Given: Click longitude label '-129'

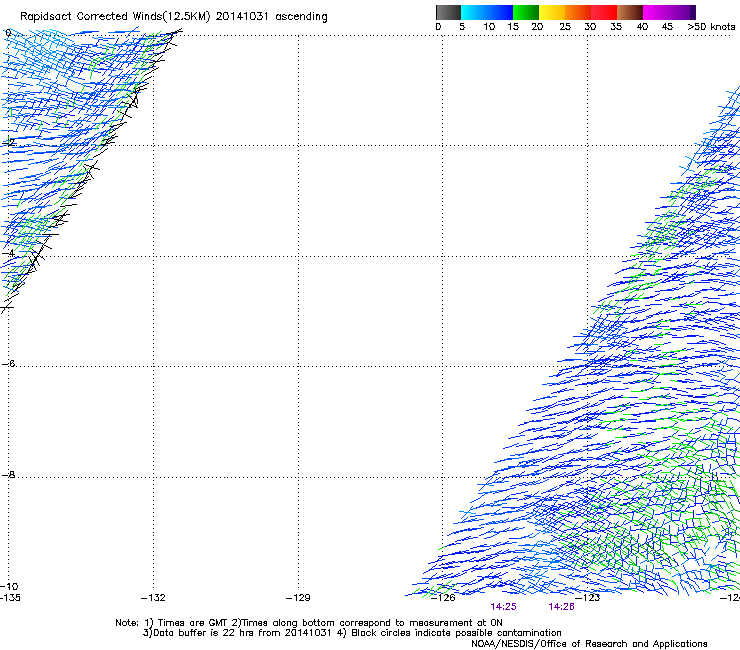Looking at the screenshot, I should coord(298,598).
